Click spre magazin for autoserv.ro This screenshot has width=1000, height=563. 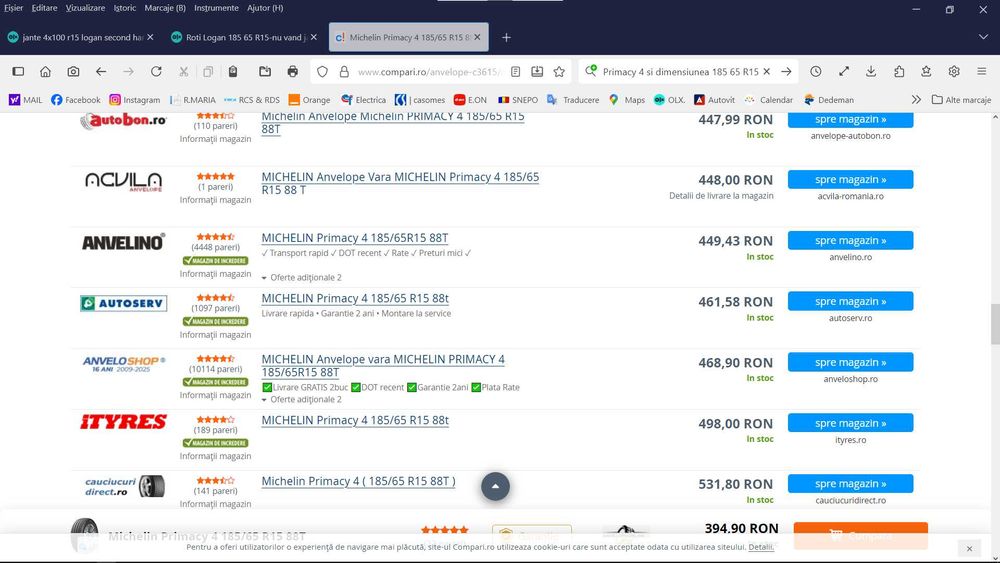(850, 301)
